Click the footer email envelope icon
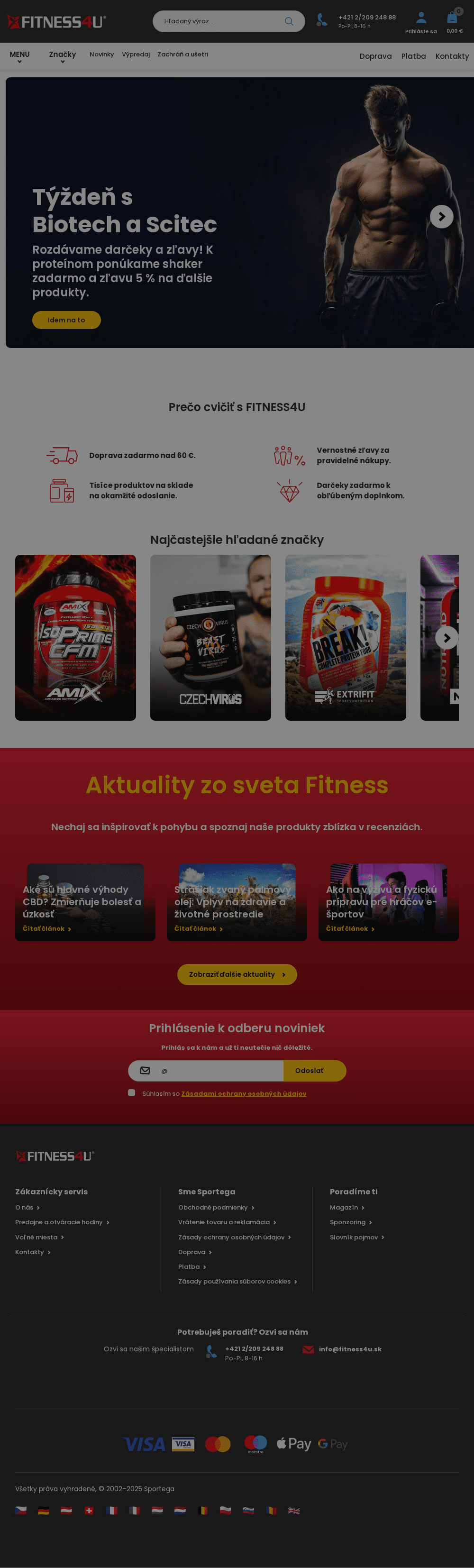The width and height of the screenshot is (474, 1568). tap(309, 1349)
